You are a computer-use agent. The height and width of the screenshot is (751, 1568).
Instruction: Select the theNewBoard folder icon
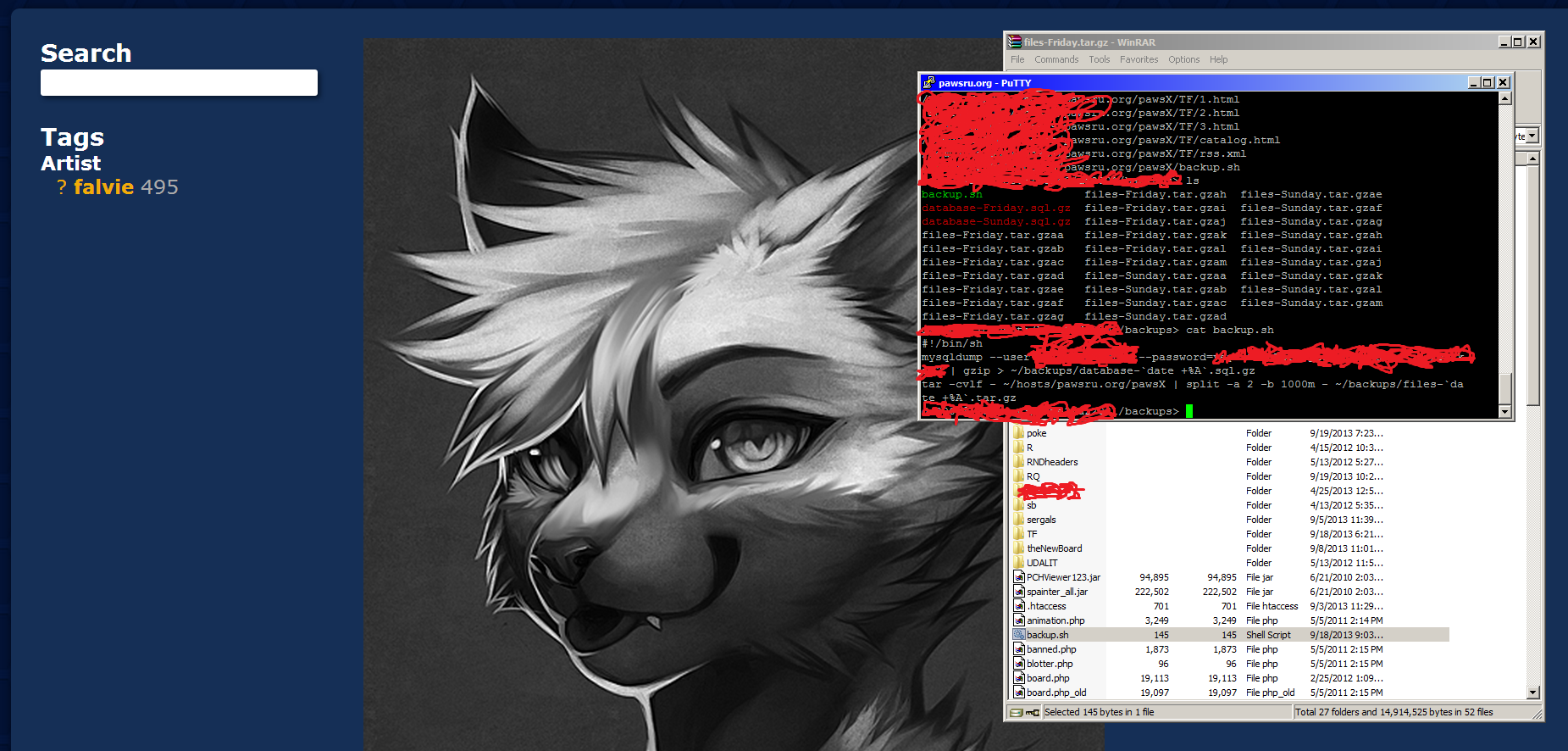point(1018,548)
